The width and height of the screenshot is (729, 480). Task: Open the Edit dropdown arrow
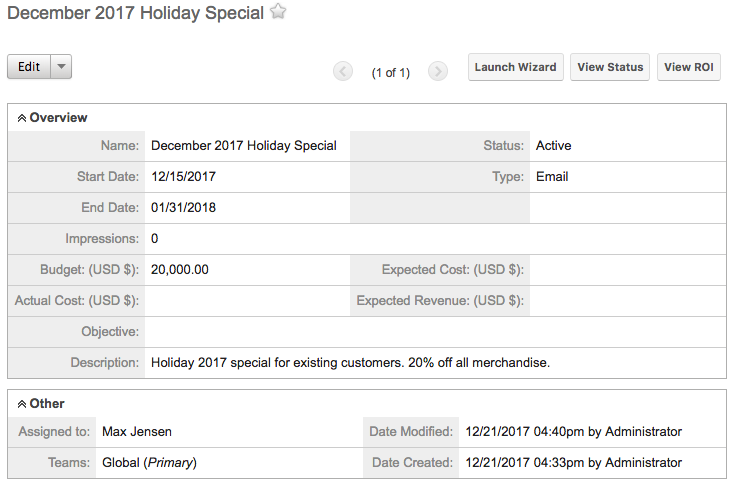coord(60,67)
